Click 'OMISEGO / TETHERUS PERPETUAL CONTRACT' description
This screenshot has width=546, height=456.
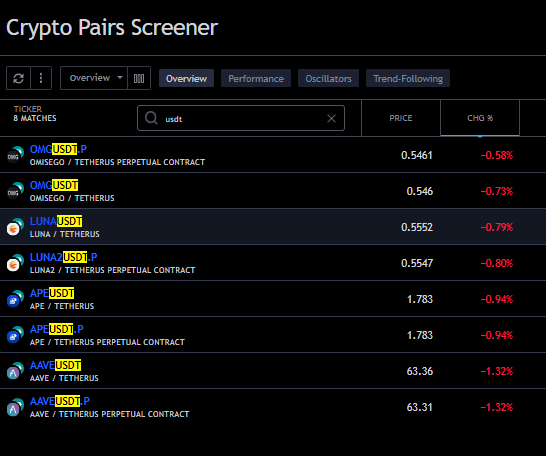(x=117, y=162)
